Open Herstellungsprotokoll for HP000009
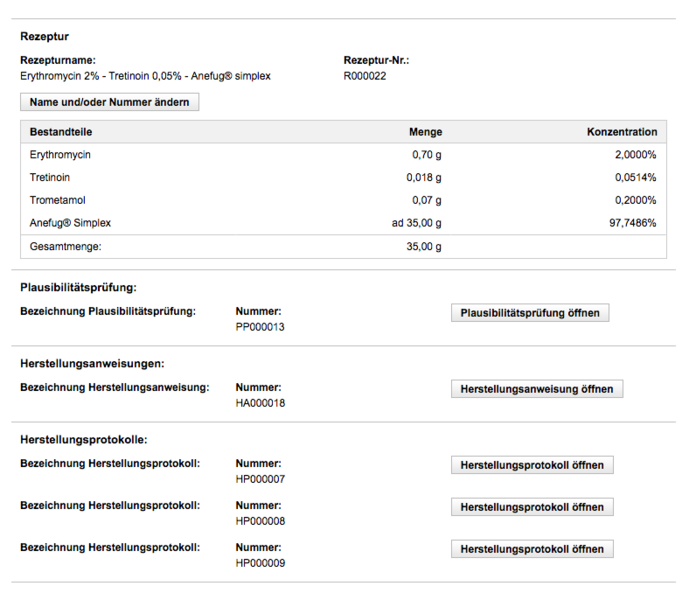The height and width of the screenshot is (600, 689). pos(532,549)
